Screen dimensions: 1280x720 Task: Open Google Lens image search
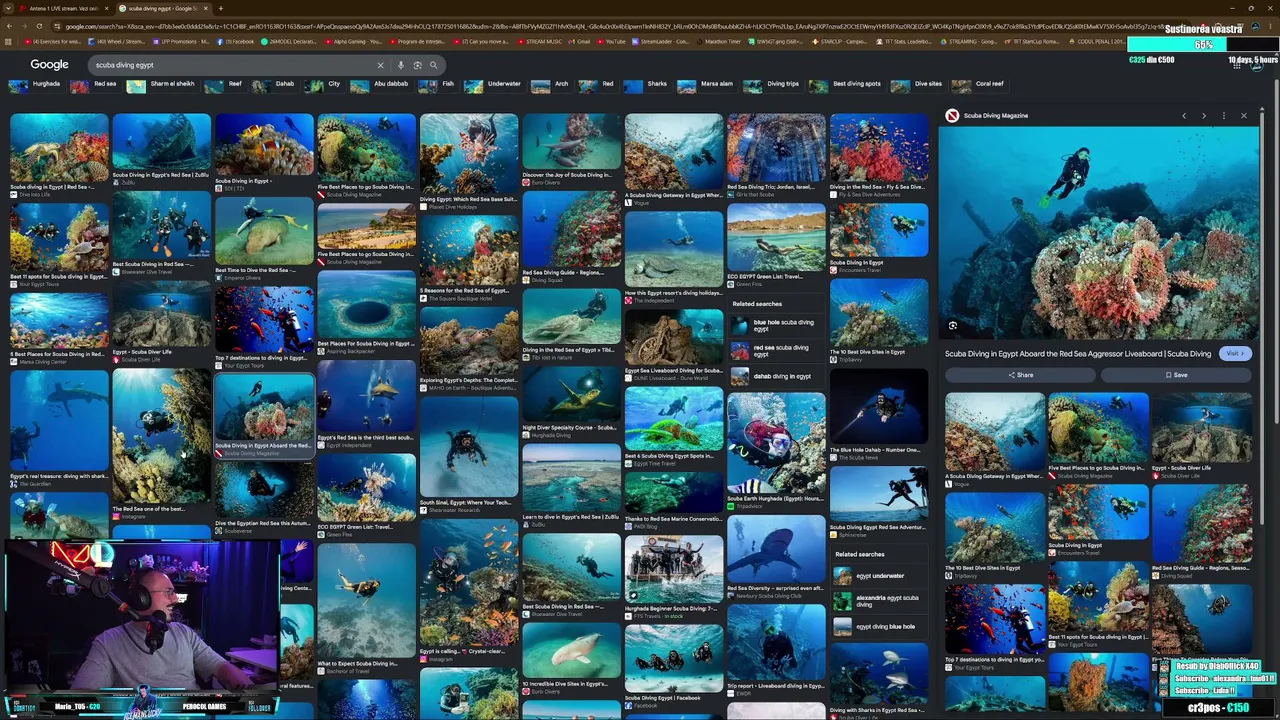(417, 65)
